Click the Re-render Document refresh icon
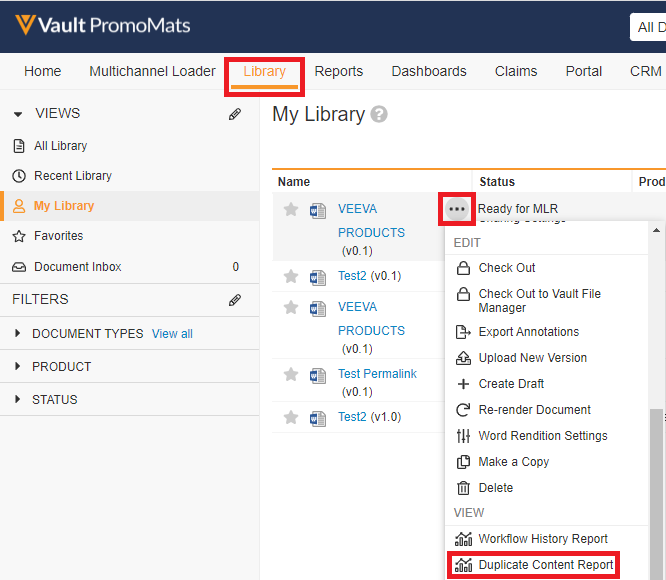This screenshot has width=666, height=580. pyautogui.click(x=463, y=410)
